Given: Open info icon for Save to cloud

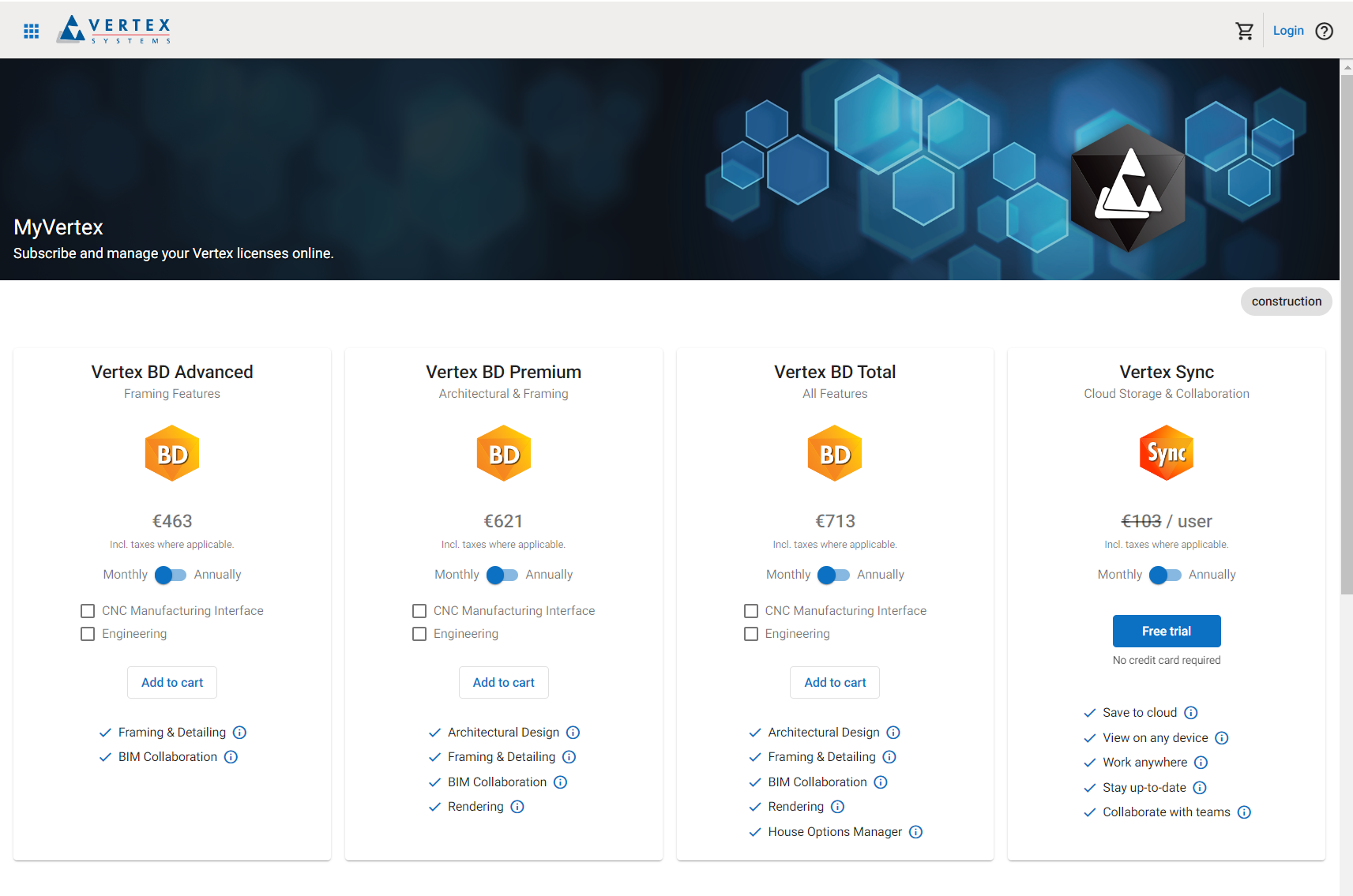Looking at the screenshot, I should (x=1191, y=713).
